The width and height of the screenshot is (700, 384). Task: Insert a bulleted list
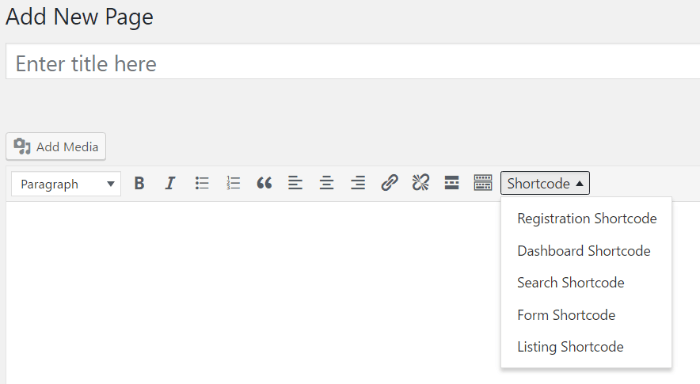(202, 183)
